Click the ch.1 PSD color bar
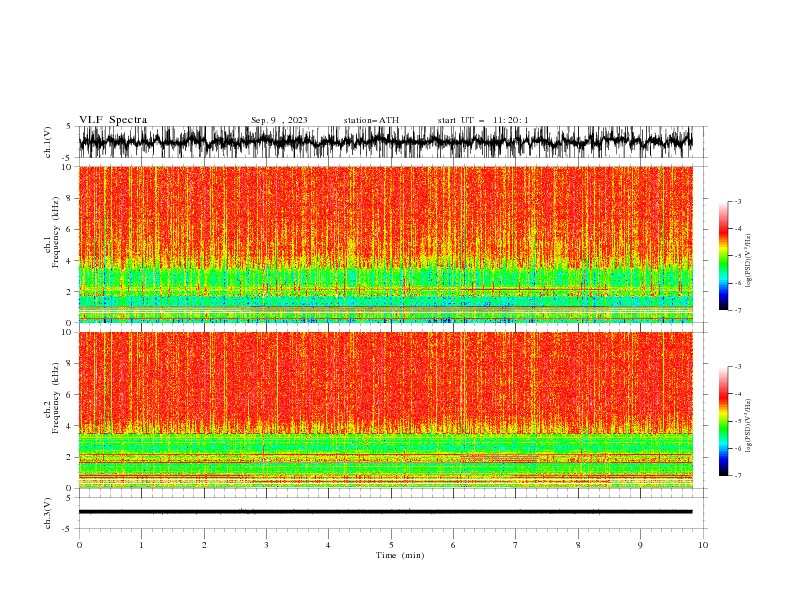 coord(723,256)
